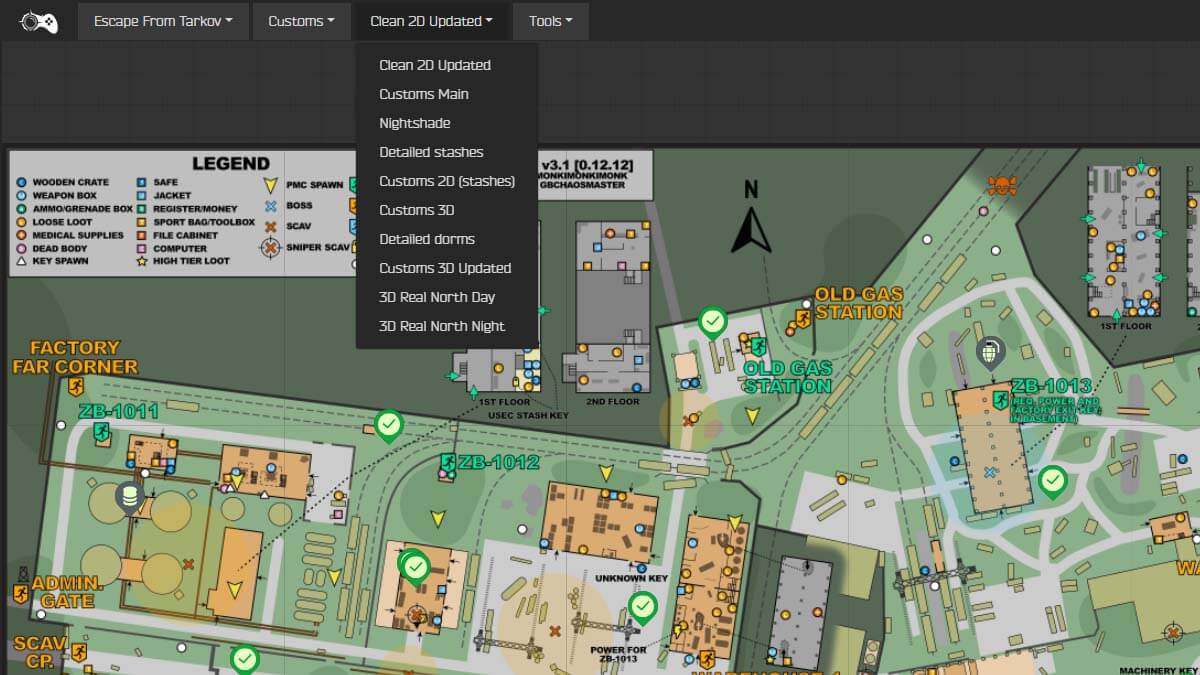
Task: Click the Admin Gate extraction icon
Action: point(20,594)
